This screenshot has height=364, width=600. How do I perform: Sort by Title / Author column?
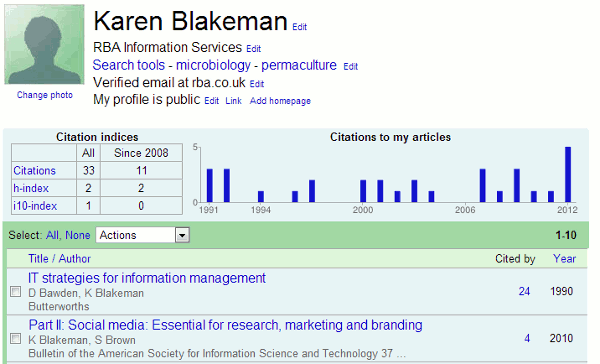point(59,259)
